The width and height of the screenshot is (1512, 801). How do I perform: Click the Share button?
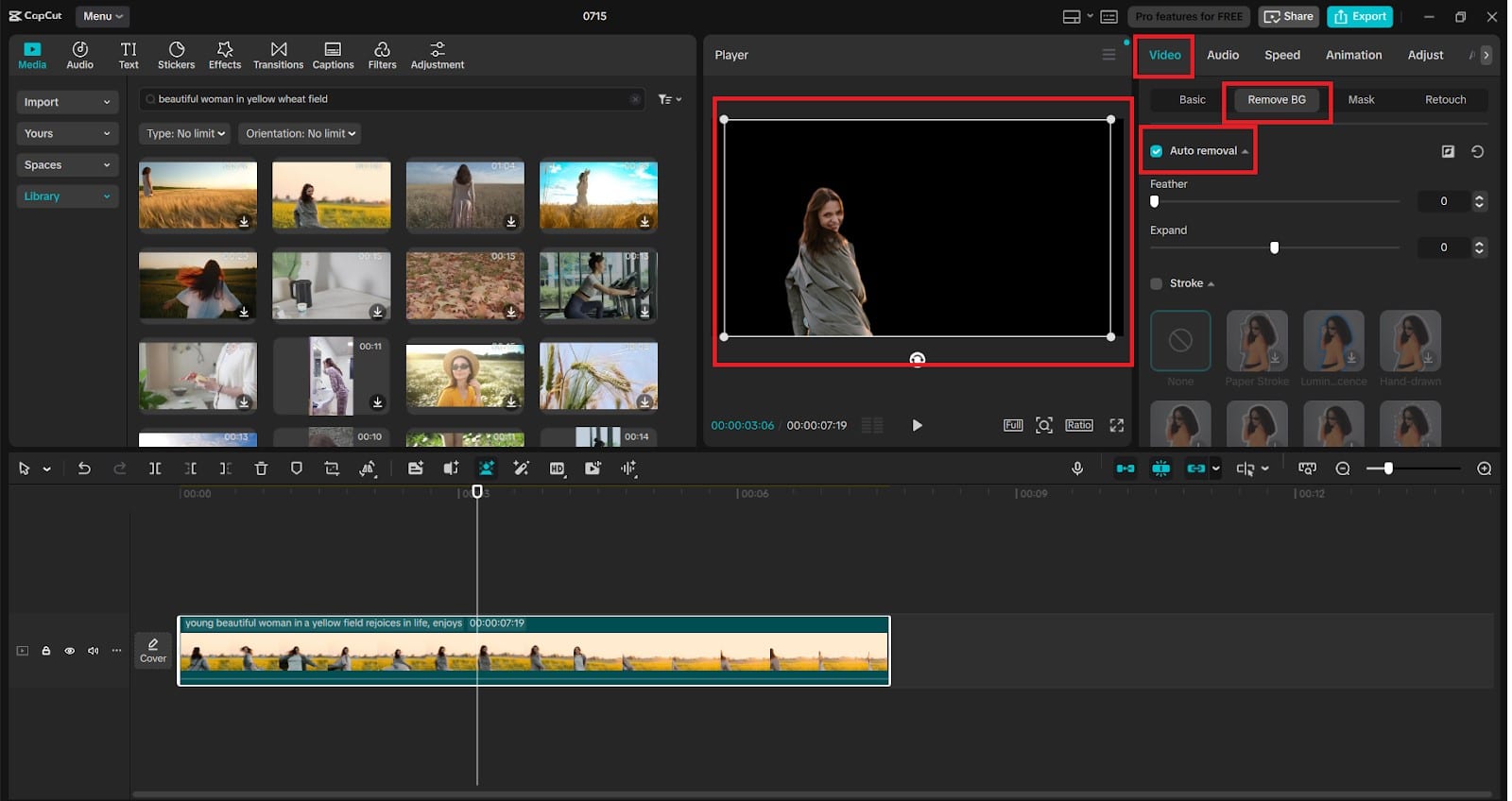(1289, 16)
